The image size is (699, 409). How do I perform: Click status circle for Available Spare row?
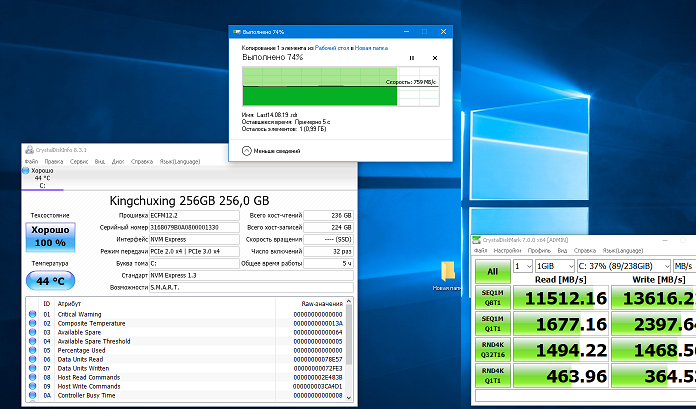click(33, 332)
